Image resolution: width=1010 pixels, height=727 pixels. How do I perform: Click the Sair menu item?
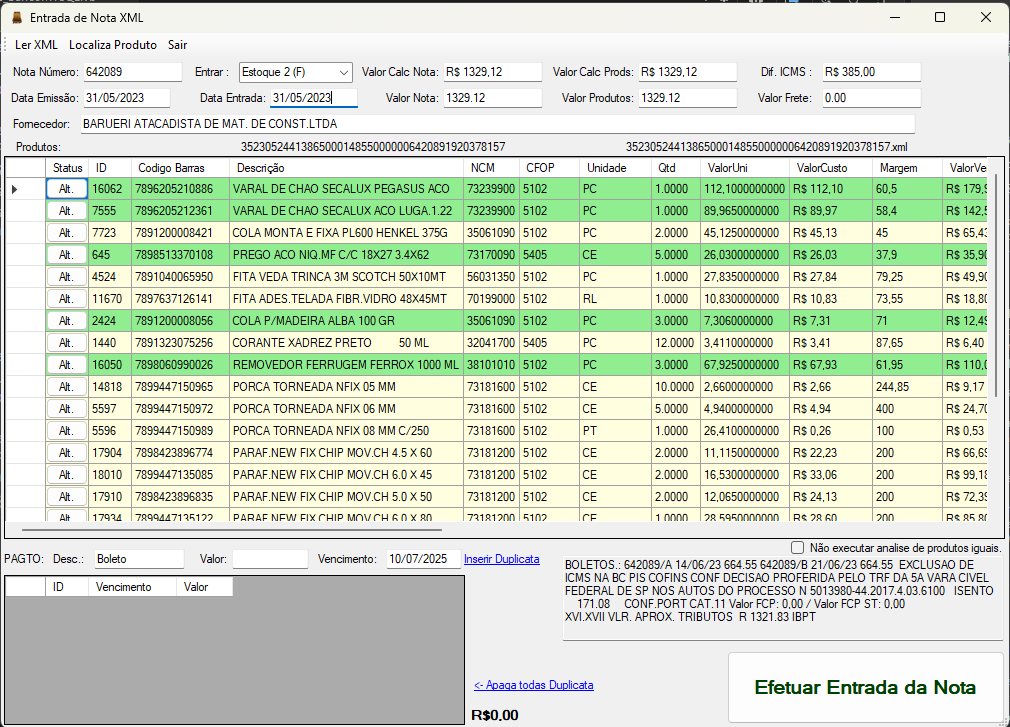177,45
